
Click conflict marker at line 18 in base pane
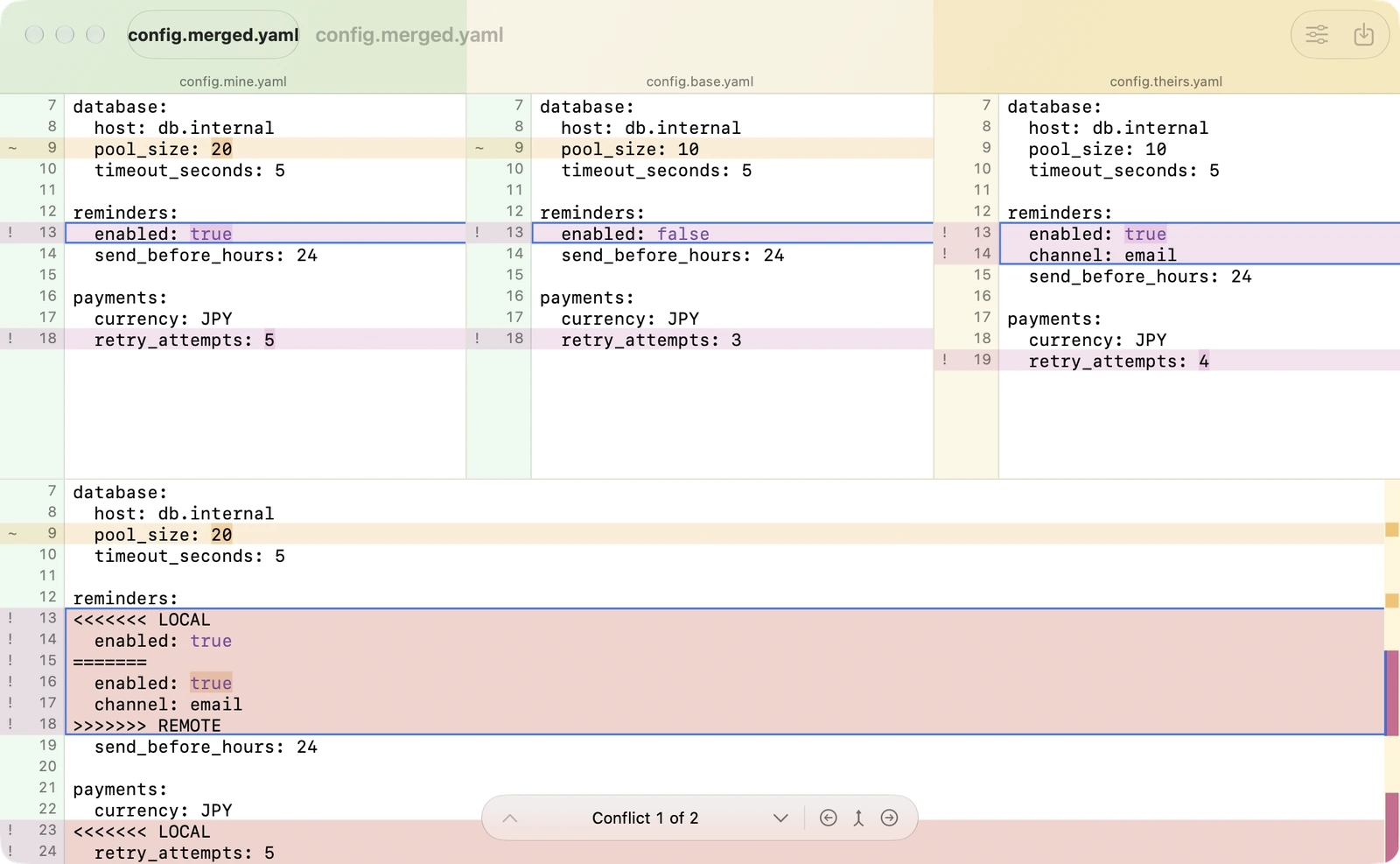coord(477,339)
